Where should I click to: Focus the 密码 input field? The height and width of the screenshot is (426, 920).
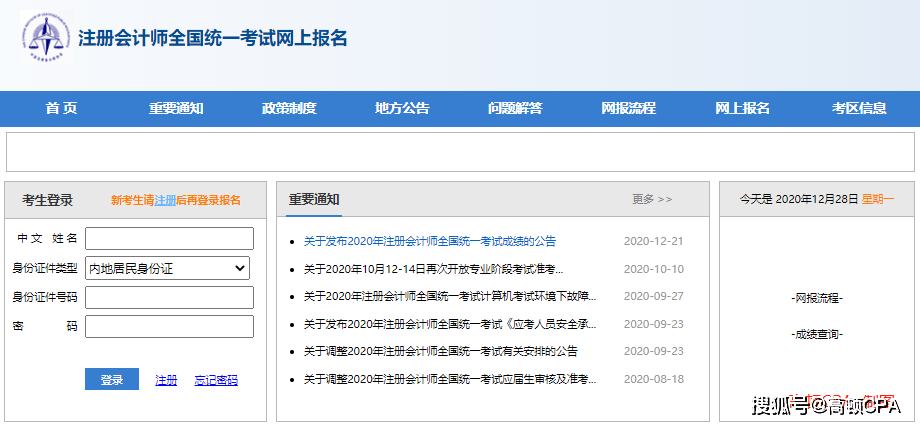pos(170,327)
